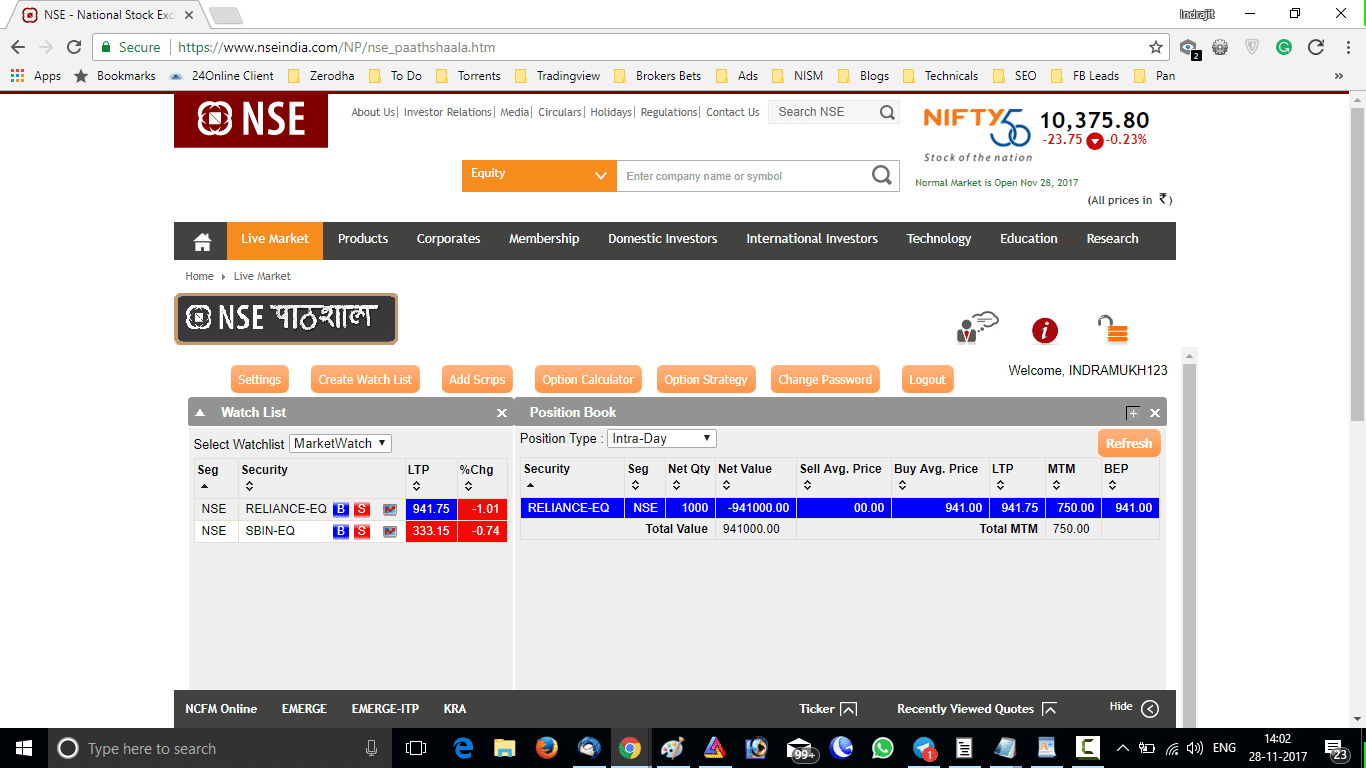Click the Search NSE input field

point(824,112)
